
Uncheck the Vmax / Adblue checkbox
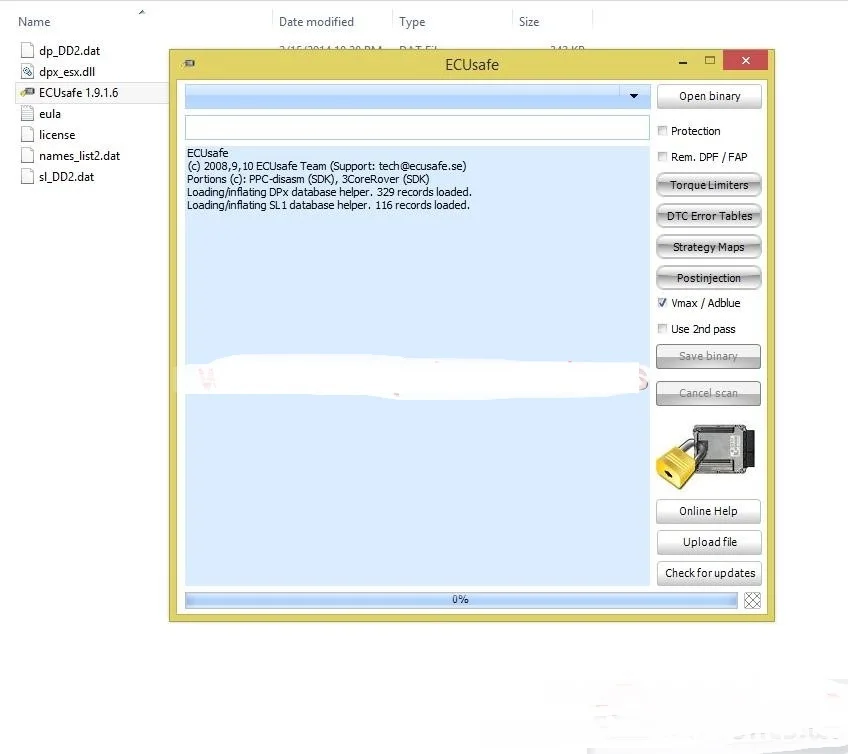[x=662, y=302]
